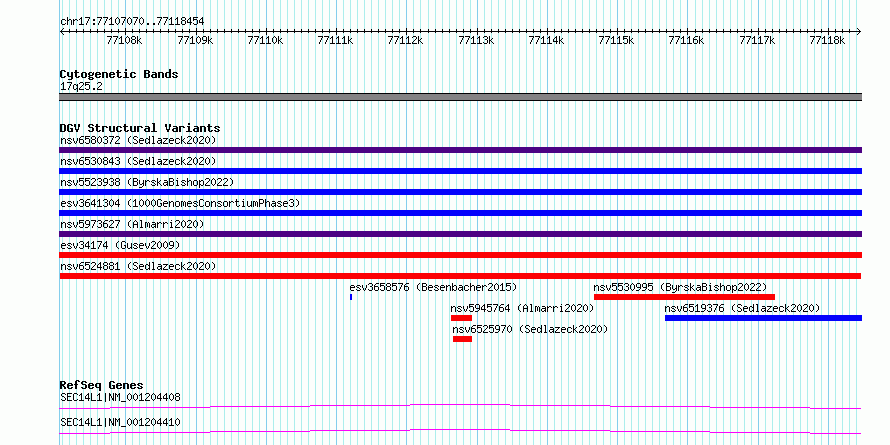
Task: Click the 77114k ruler tick label
Action: (546, 40)
